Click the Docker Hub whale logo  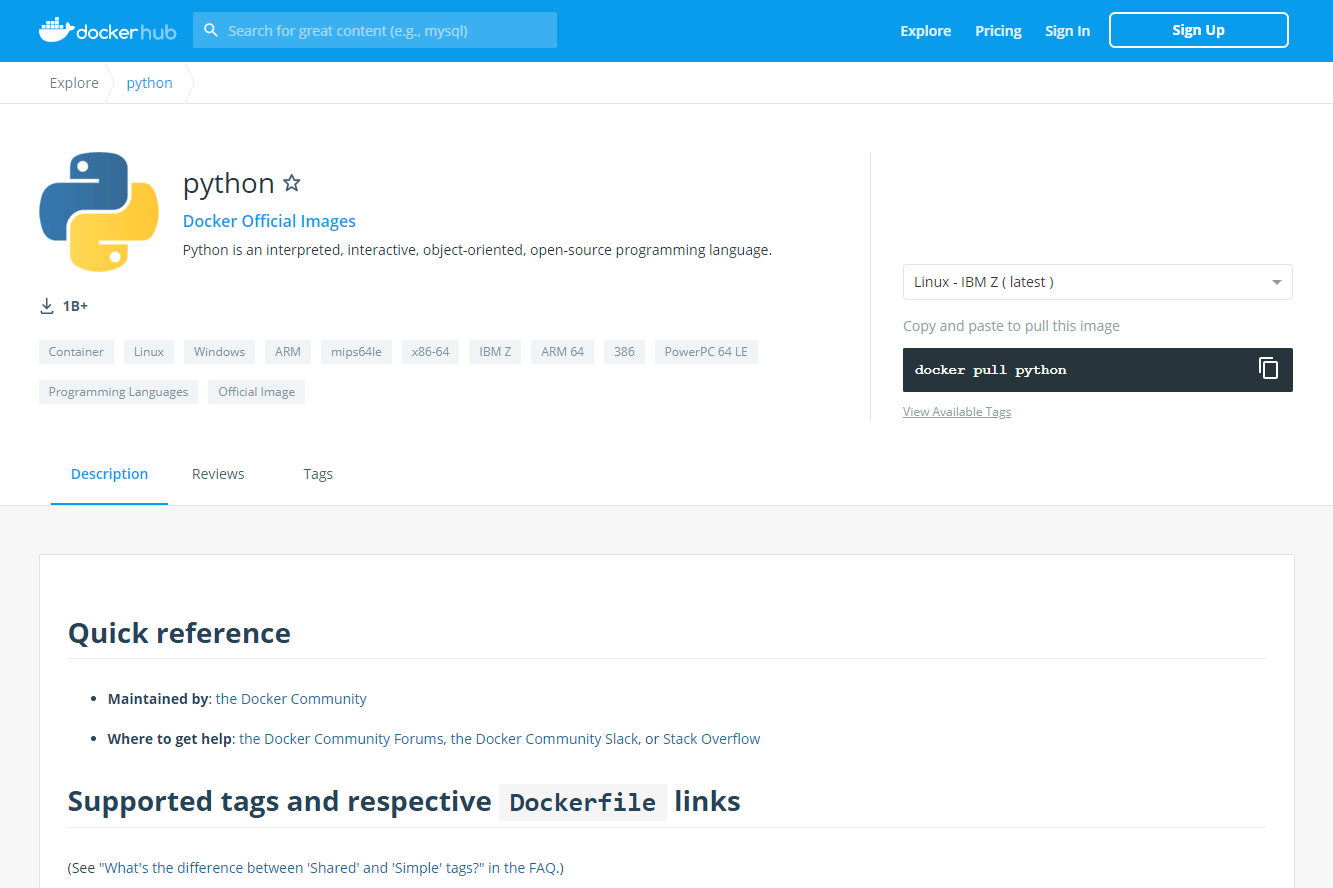coord(107,30)
